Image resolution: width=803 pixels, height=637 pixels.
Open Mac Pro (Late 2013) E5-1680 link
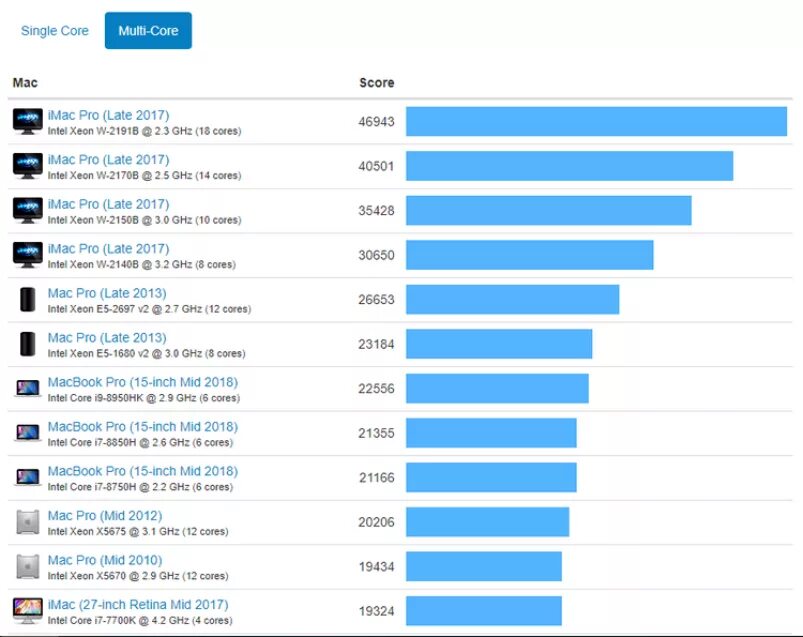tap(107, 338)
